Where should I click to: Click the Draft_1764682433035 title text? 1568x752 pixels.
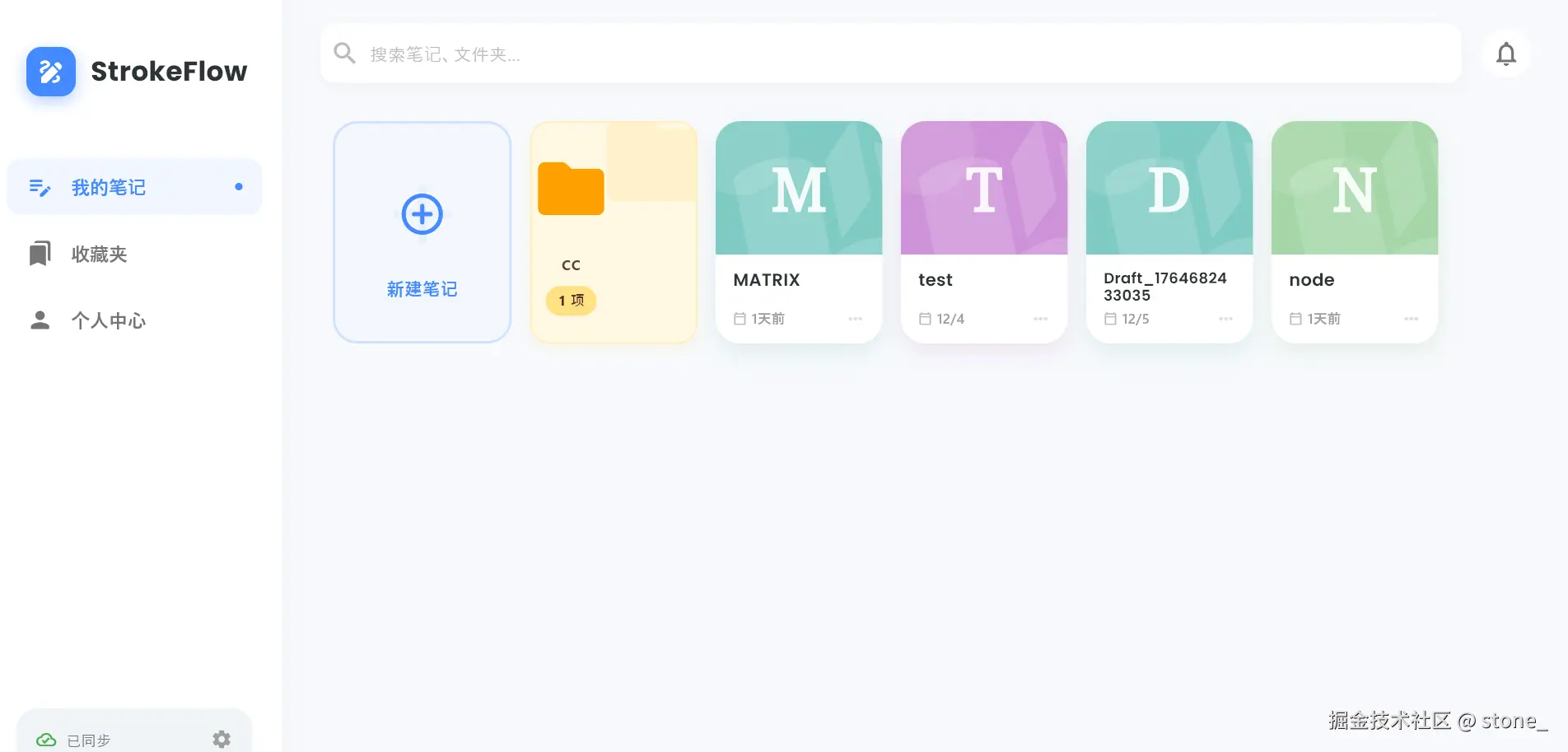coord(1165,287)
